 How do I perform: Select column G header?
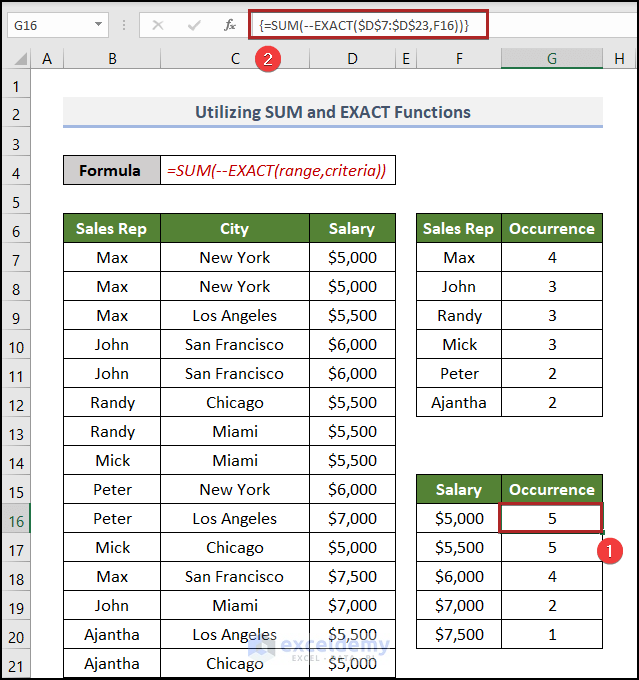tap(551, 59)
